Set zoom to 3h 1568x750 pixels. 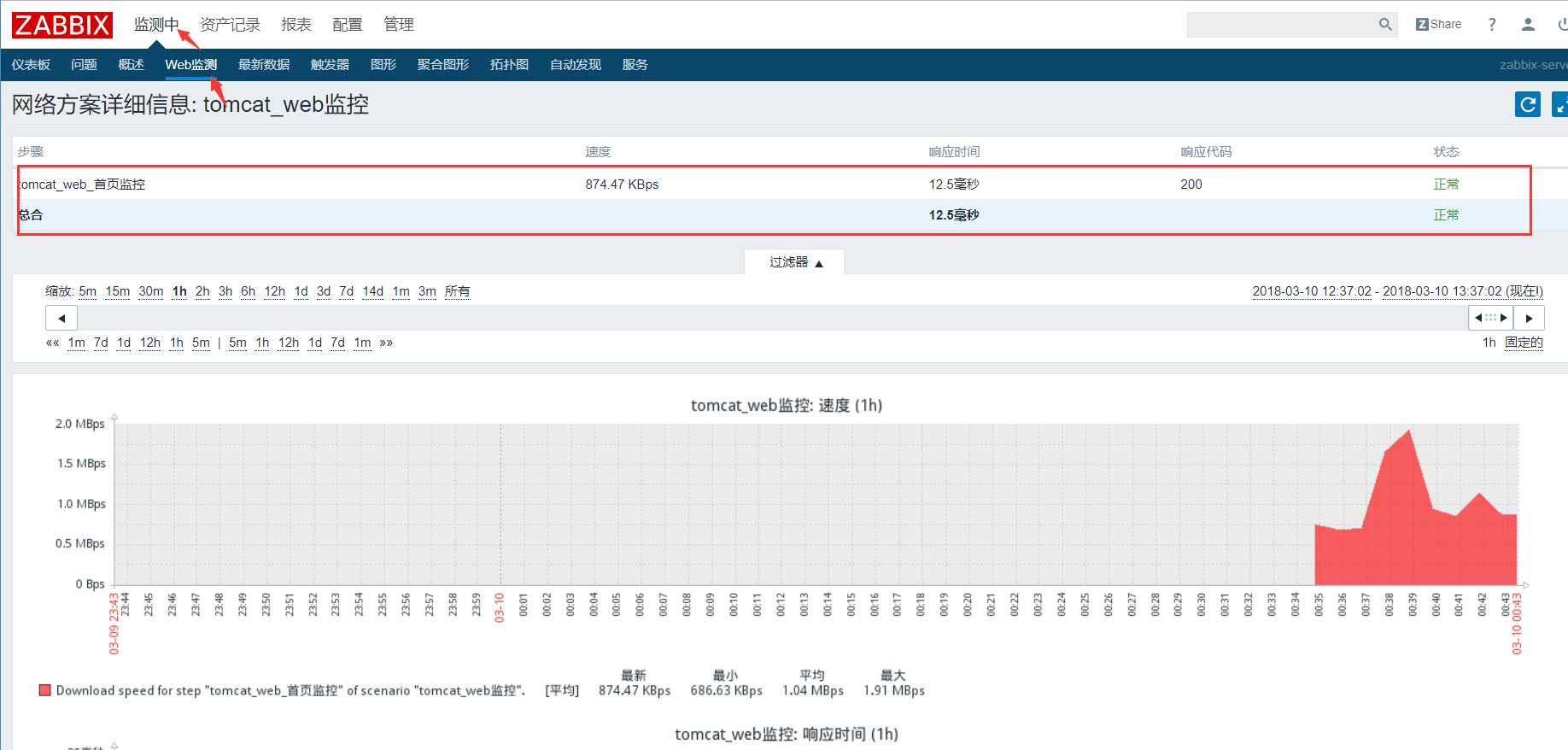[x=225, y=291]
